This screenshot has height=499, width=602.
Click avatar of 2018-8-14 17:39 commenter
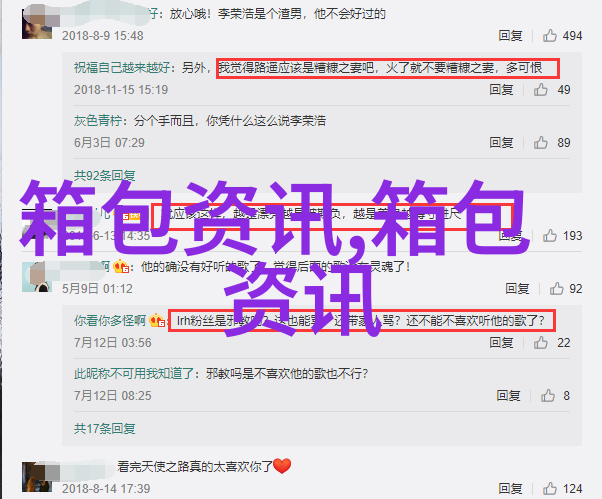(36, 477)
